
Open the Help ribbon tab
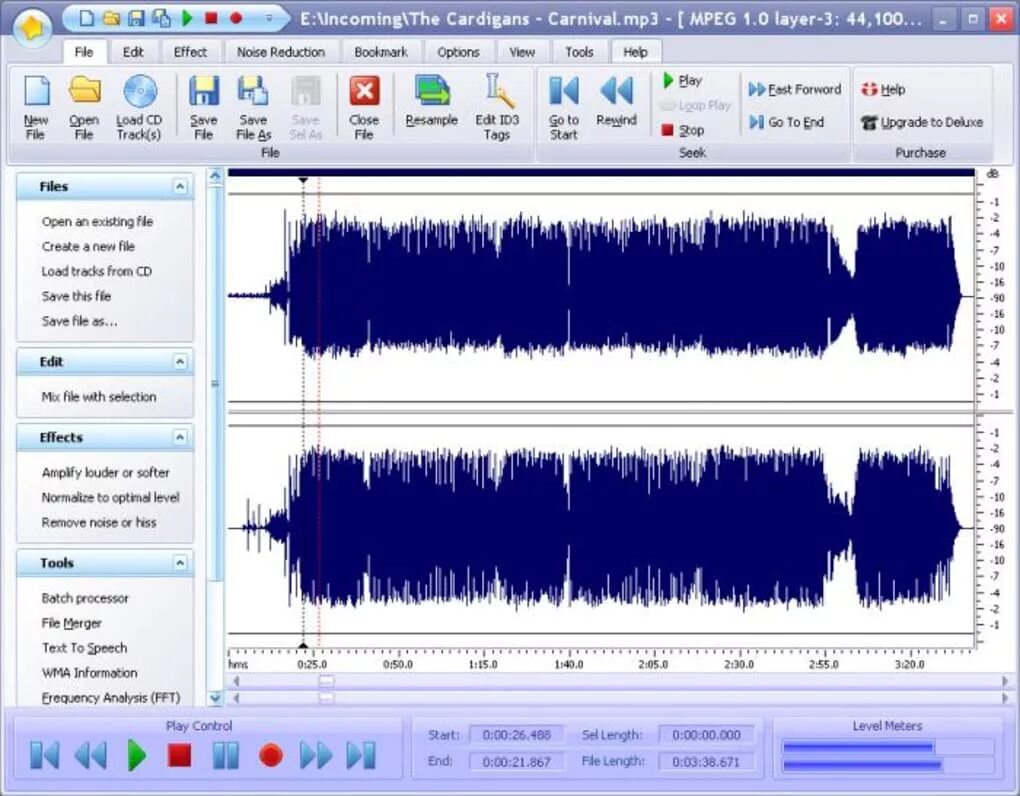tap(635, 52)
